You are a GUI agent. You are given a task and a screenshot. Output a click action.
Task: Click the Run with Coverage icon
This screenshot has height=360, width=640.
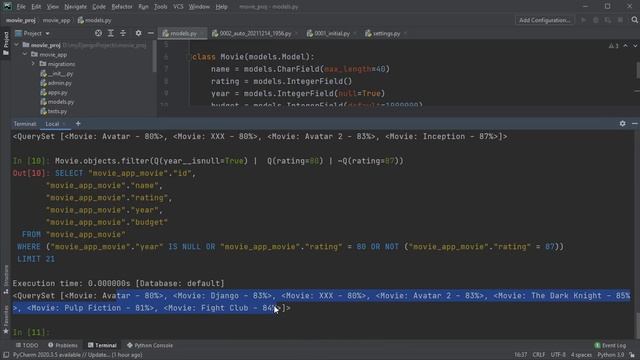[608, 20]
